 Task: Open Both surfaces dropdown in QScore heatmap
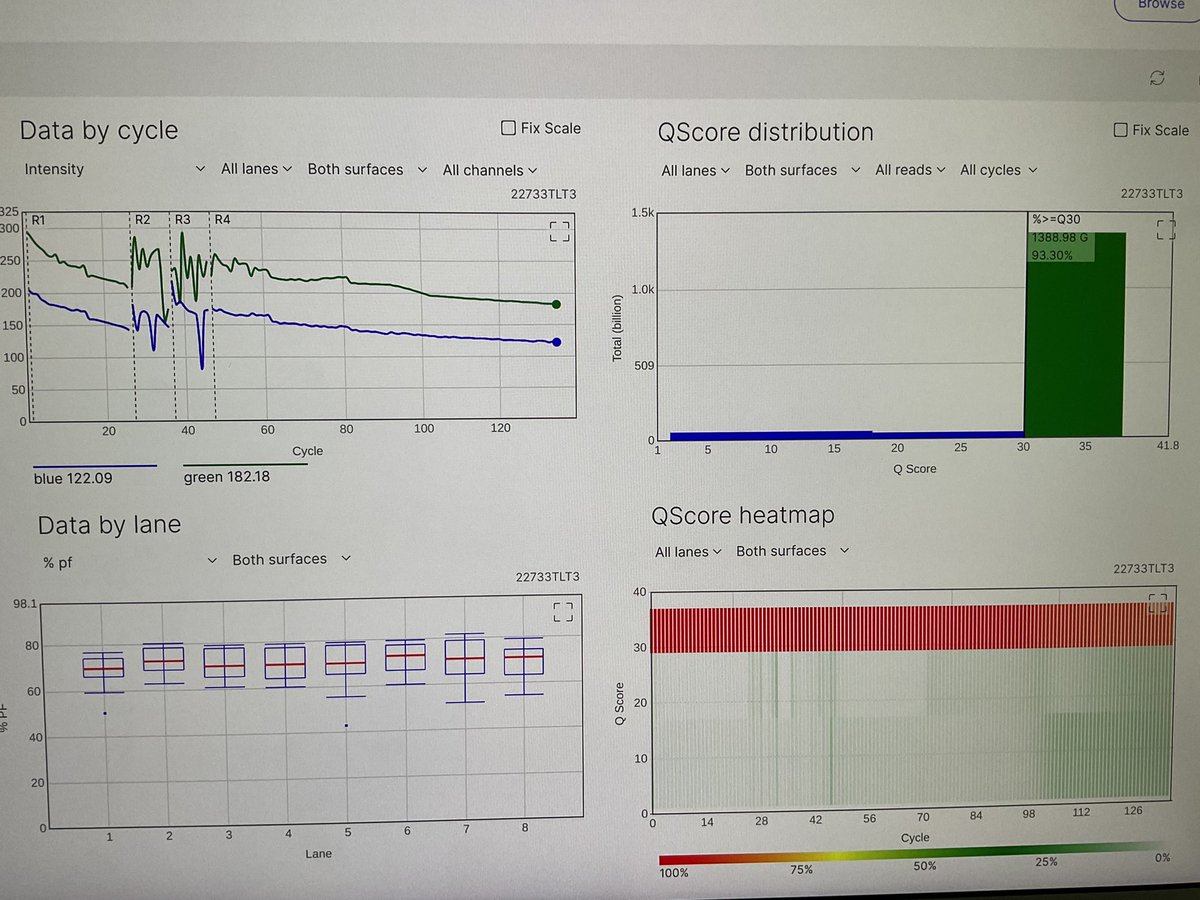pyautogui.click(x=792, y=551)
